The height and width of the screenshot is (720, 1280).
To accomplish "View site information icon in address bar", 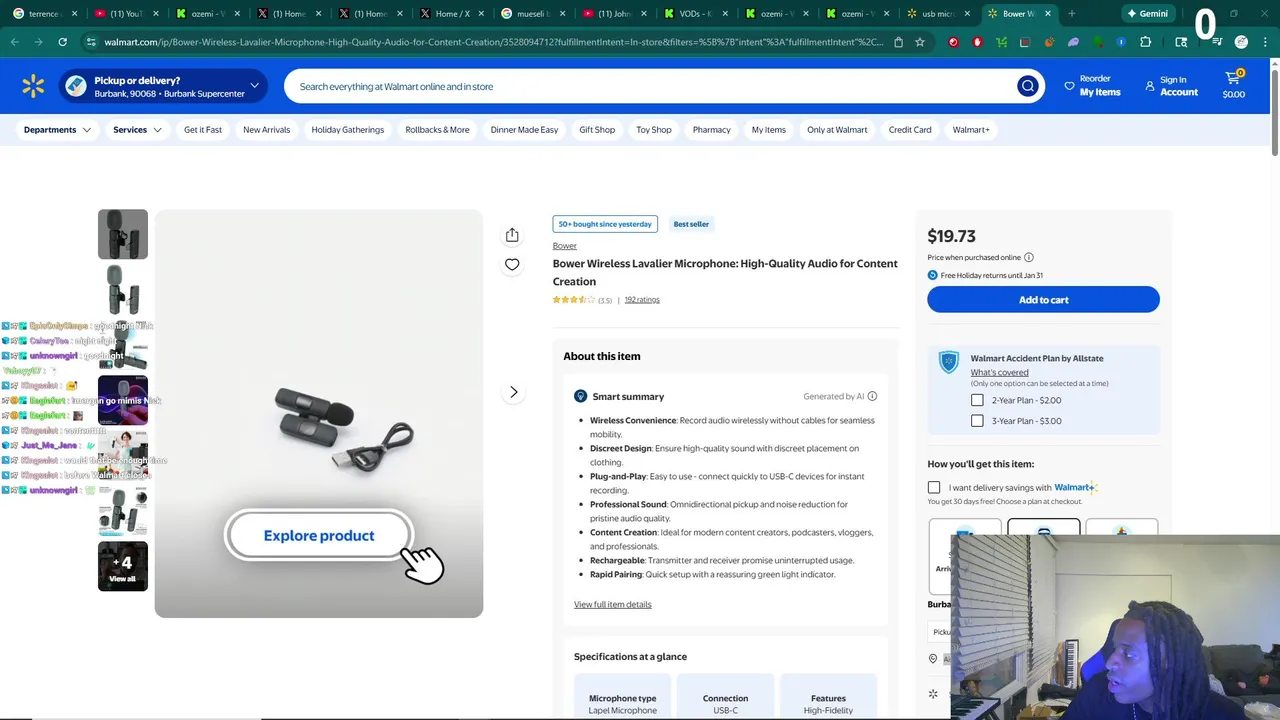I will click(x=92, y=42).
